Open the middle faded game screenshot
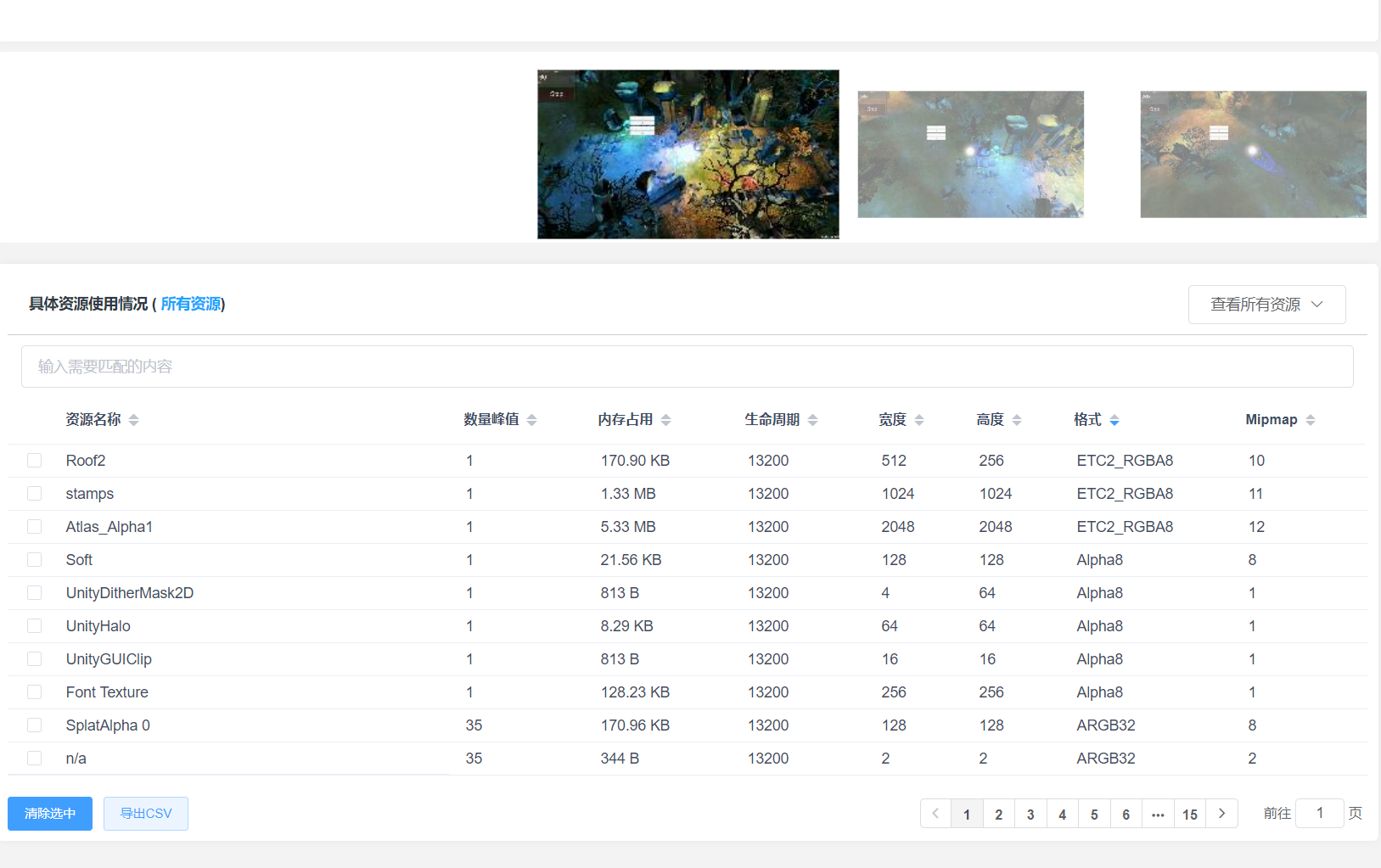1381x868 pixels. 971,154
